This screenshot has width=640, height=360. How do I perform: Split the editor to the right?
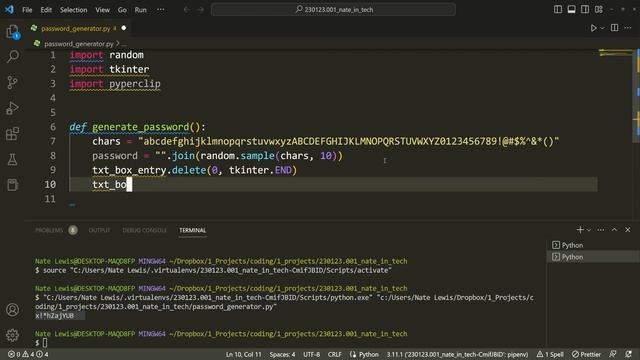coord(614,28)
